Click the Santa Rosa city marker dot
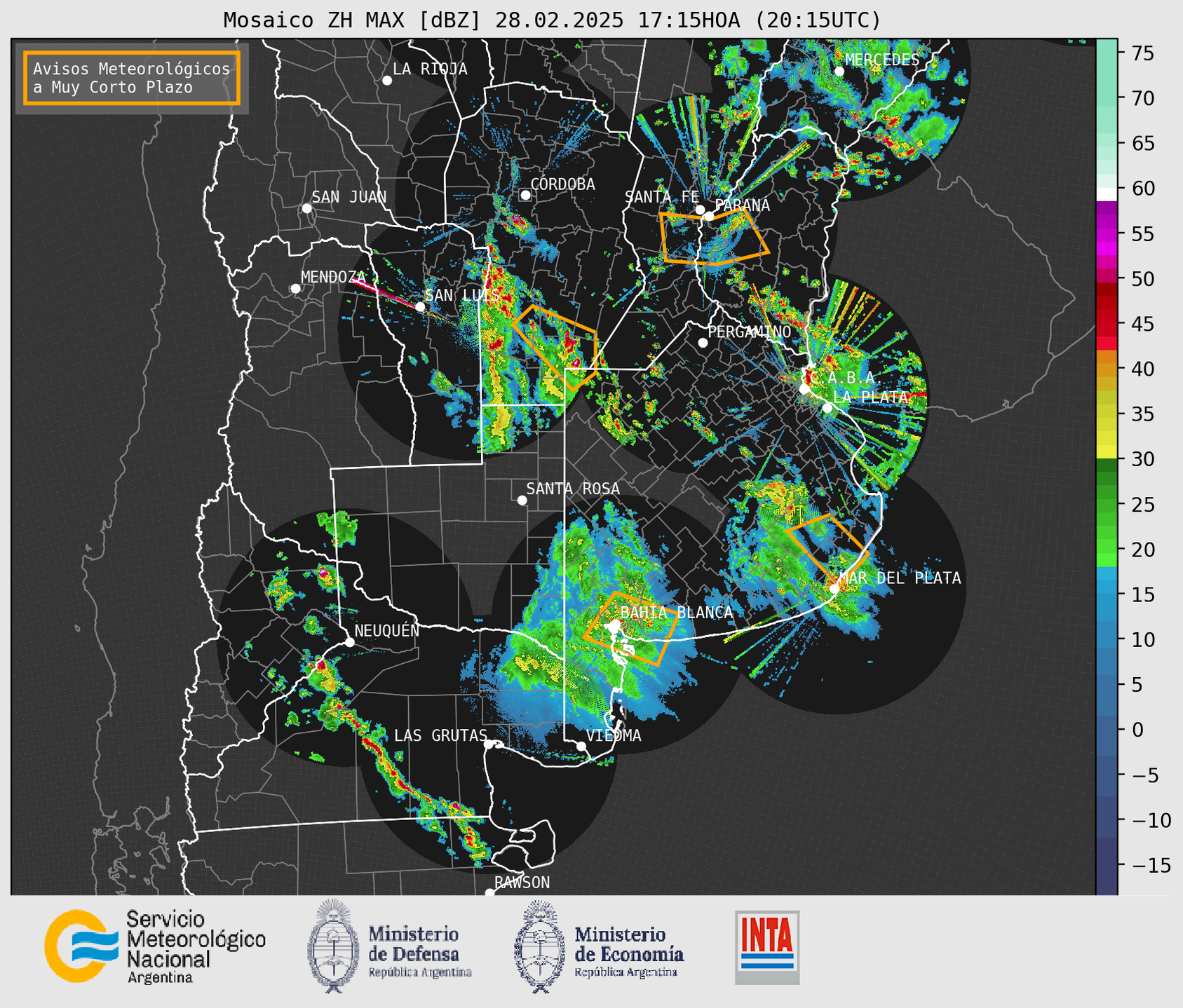 (x=522, y=500)
